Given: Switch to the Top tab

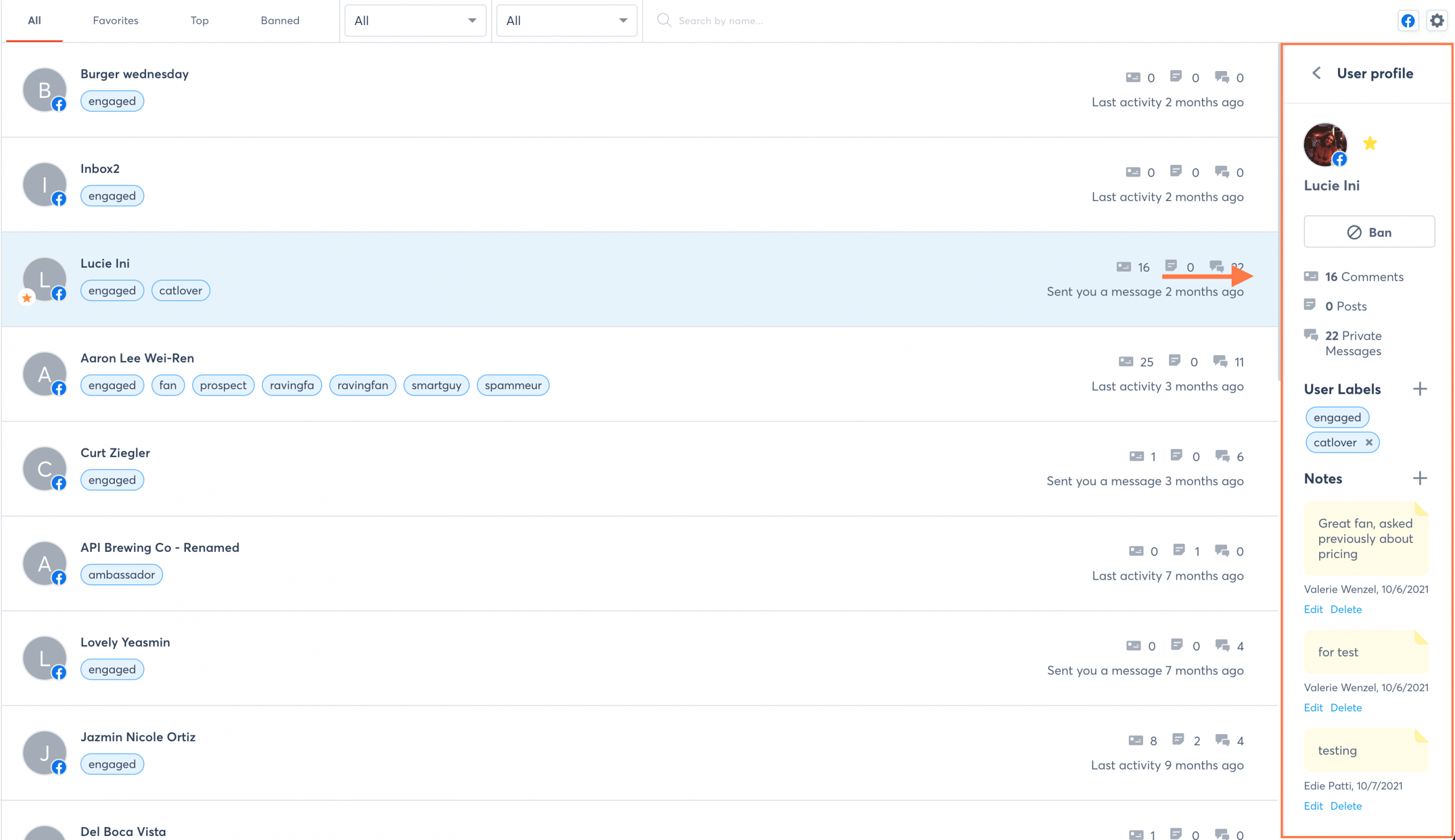Looking at the screenshot, I should tap(199, 21).
